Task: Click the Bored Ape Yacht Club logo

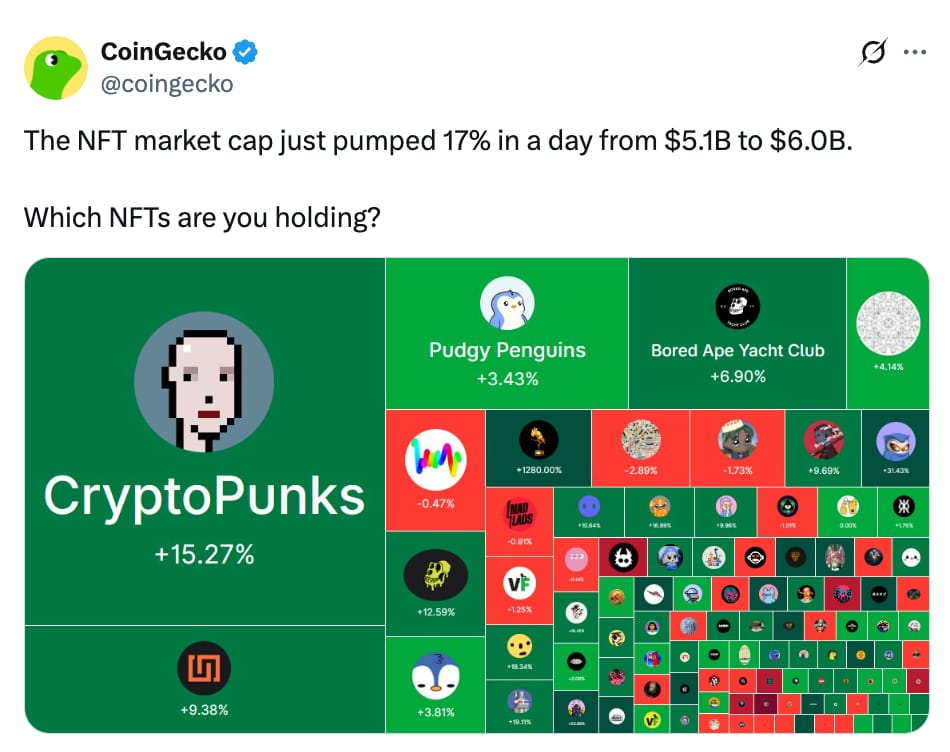Action: coord(737,306)
